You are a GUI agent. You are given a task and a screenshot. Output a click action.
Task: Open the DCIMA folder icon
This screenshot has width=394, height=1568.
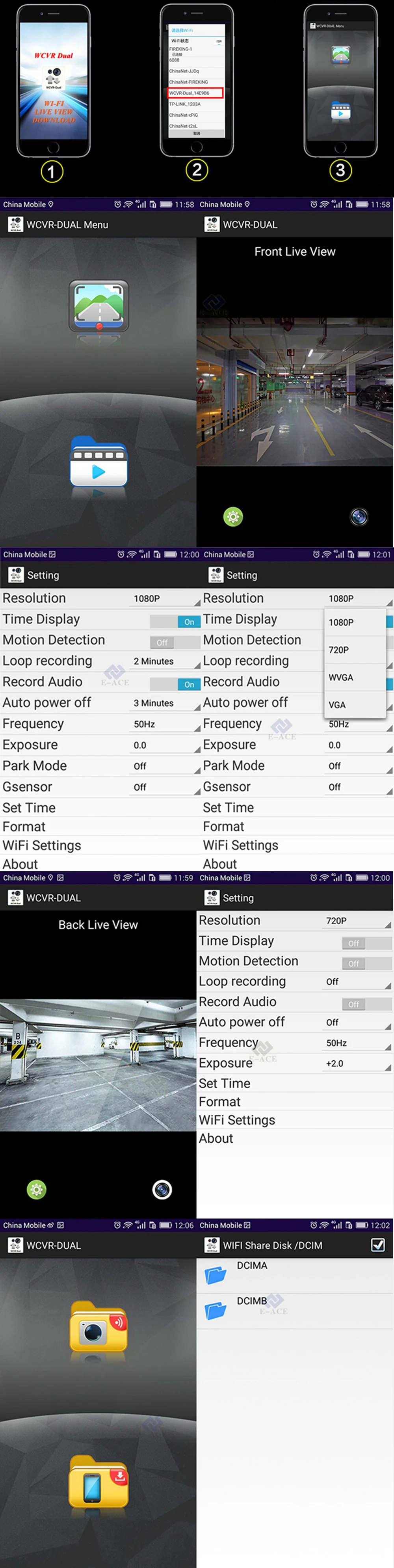coord(215,1275)
